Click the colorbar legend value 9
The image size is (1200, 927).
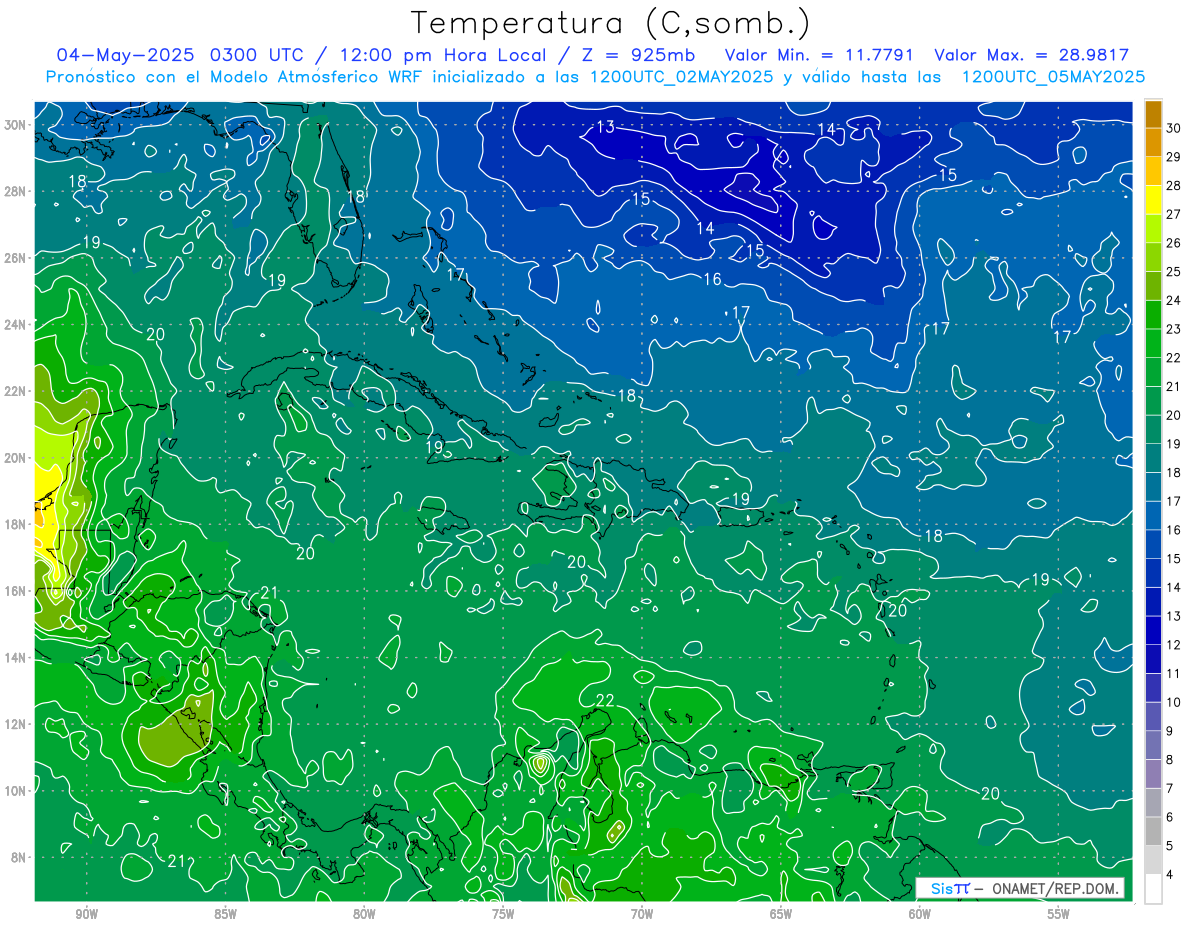coord(1170,731)
